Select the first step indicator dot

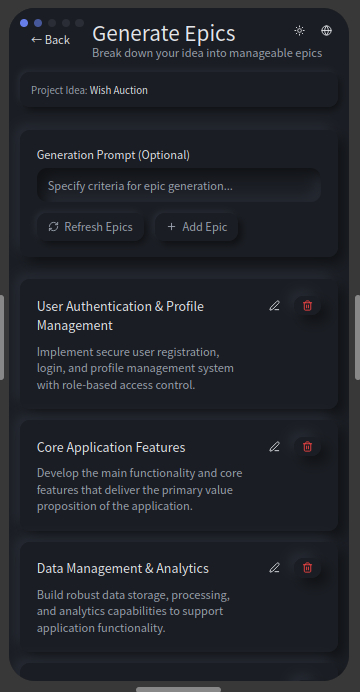(24, 23)
